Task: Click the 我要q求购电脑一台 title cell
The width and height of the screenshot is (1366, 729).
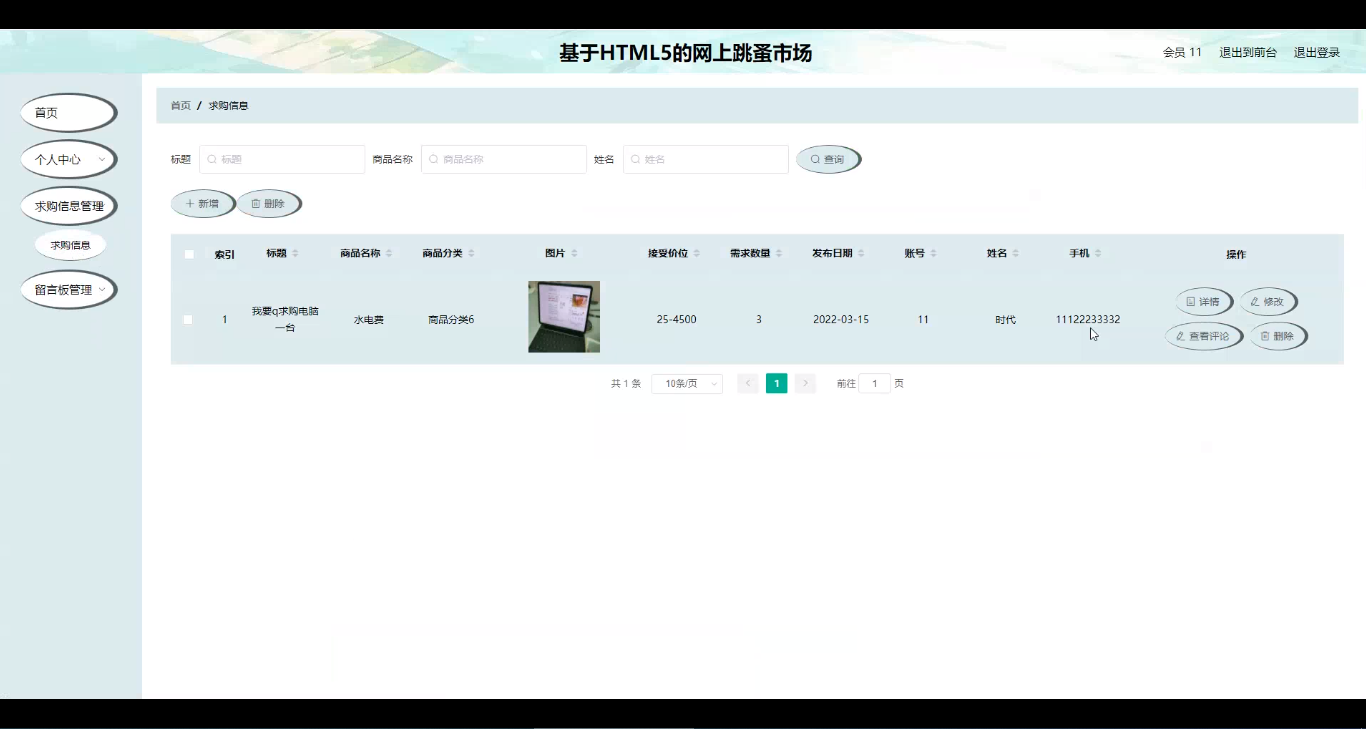Action: [x=285, y=320]
